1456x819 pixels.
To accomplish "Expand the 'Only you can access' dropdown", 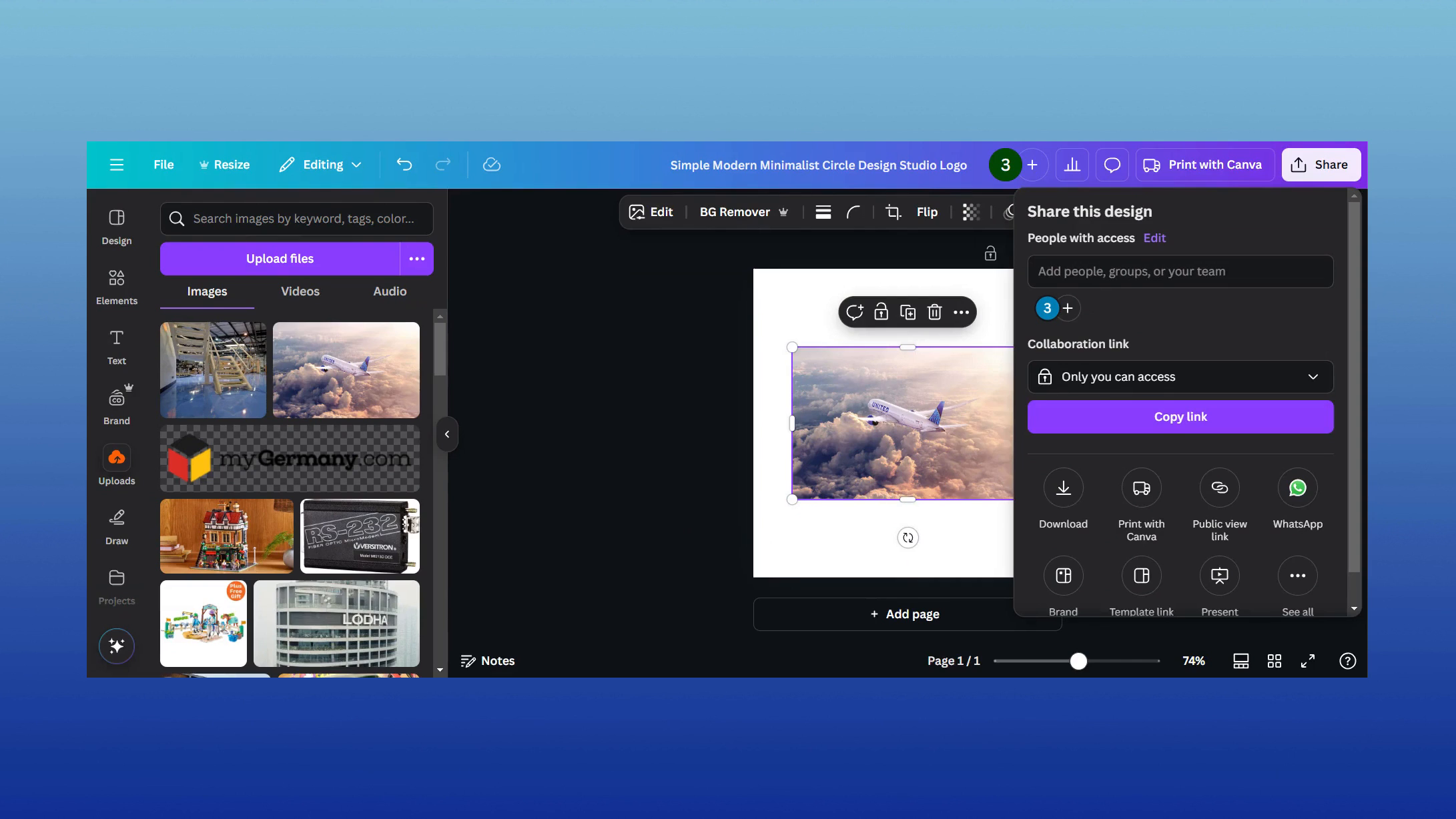I will point(1180,377).
